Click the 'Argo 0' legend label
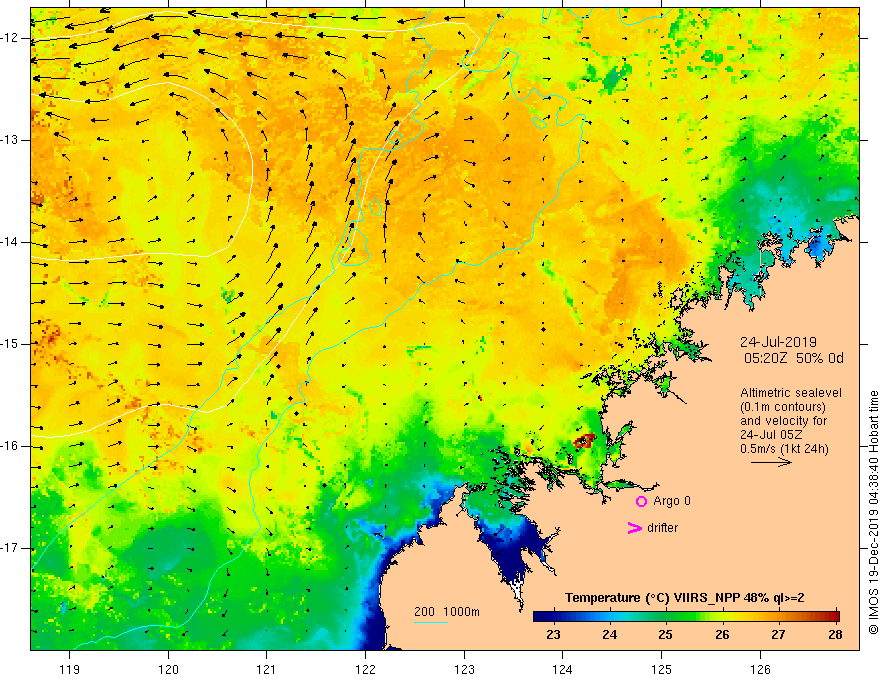Screen dimensions: 880x680 (672, 501)
